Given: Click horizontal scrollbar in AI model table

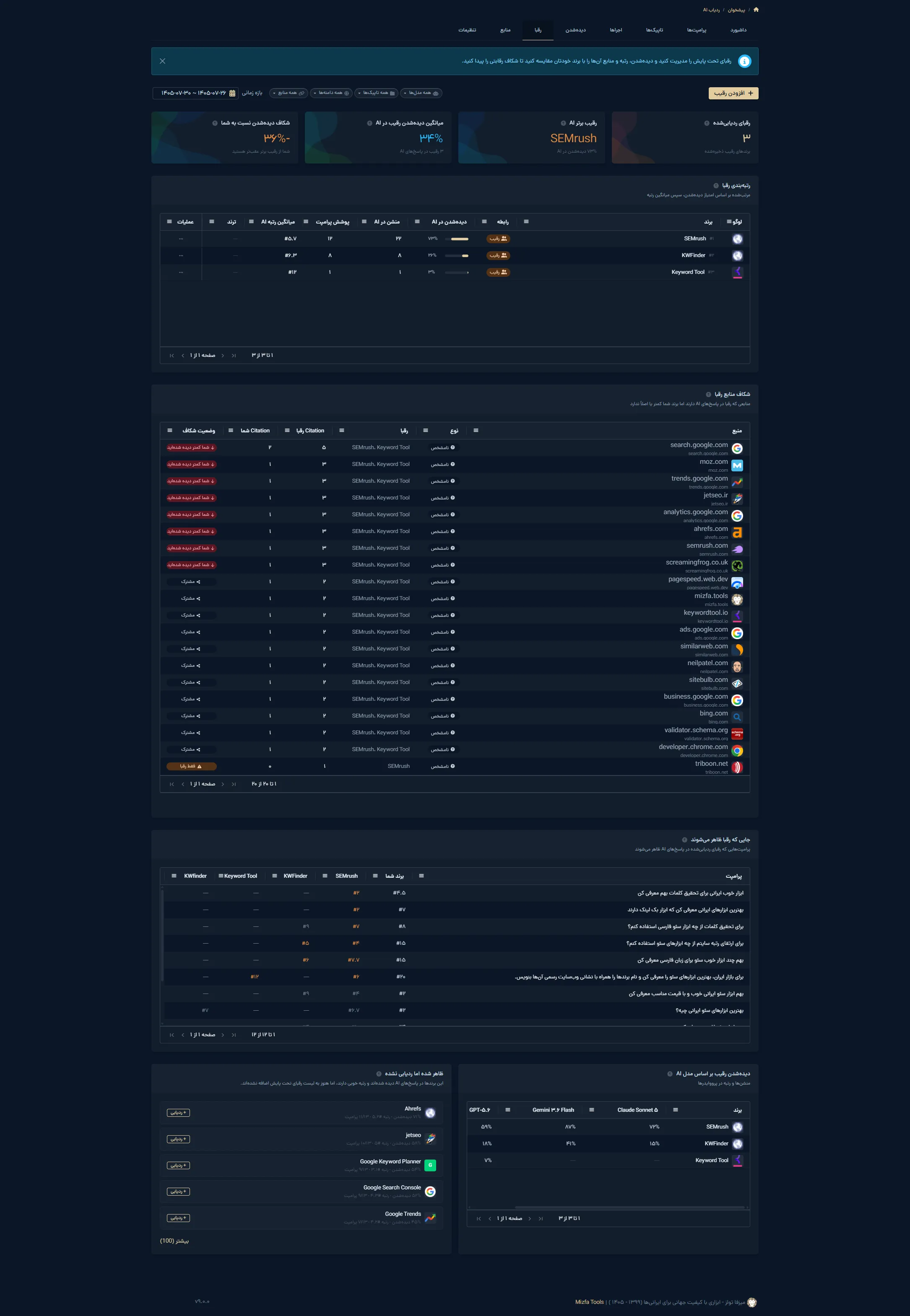Looking at the screenshot, I should tap(629, 1207).
